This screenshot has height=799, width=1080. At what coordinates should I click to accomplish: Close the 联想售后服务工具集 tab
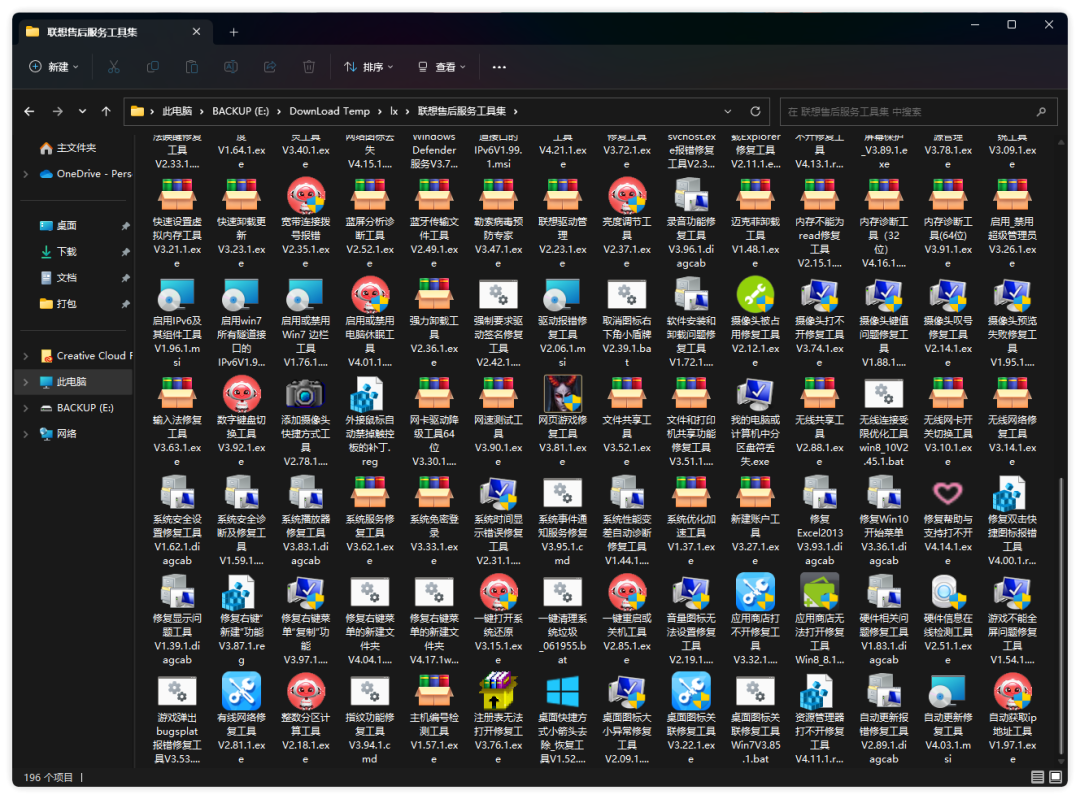(x=196, y=32)
